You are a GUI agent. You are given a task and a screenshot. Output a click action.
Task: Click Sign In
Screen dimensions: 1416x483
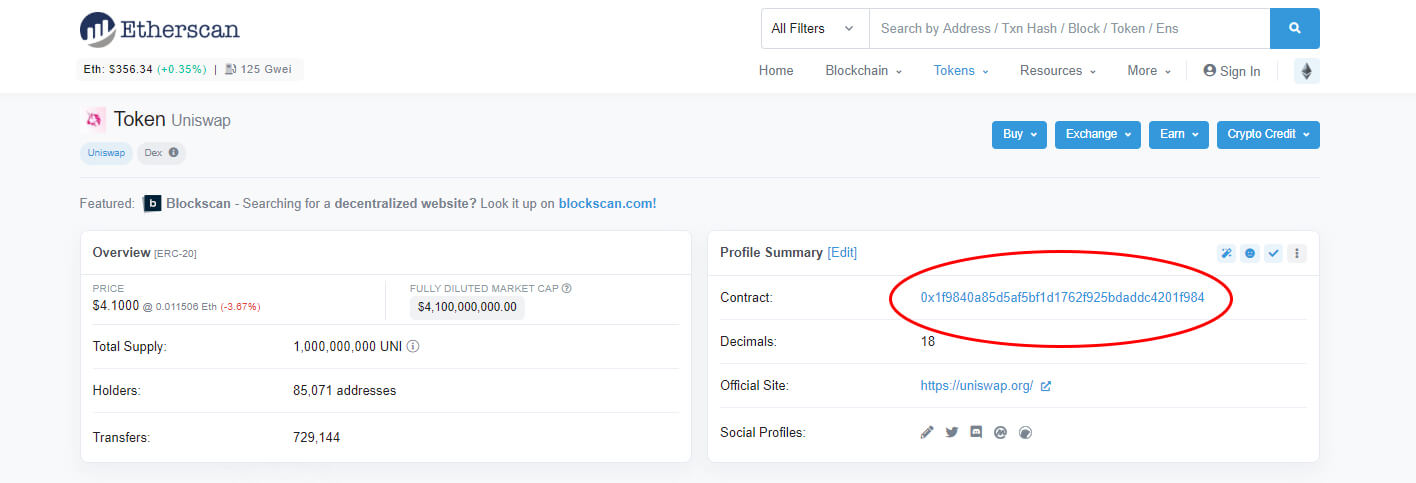1232,71
